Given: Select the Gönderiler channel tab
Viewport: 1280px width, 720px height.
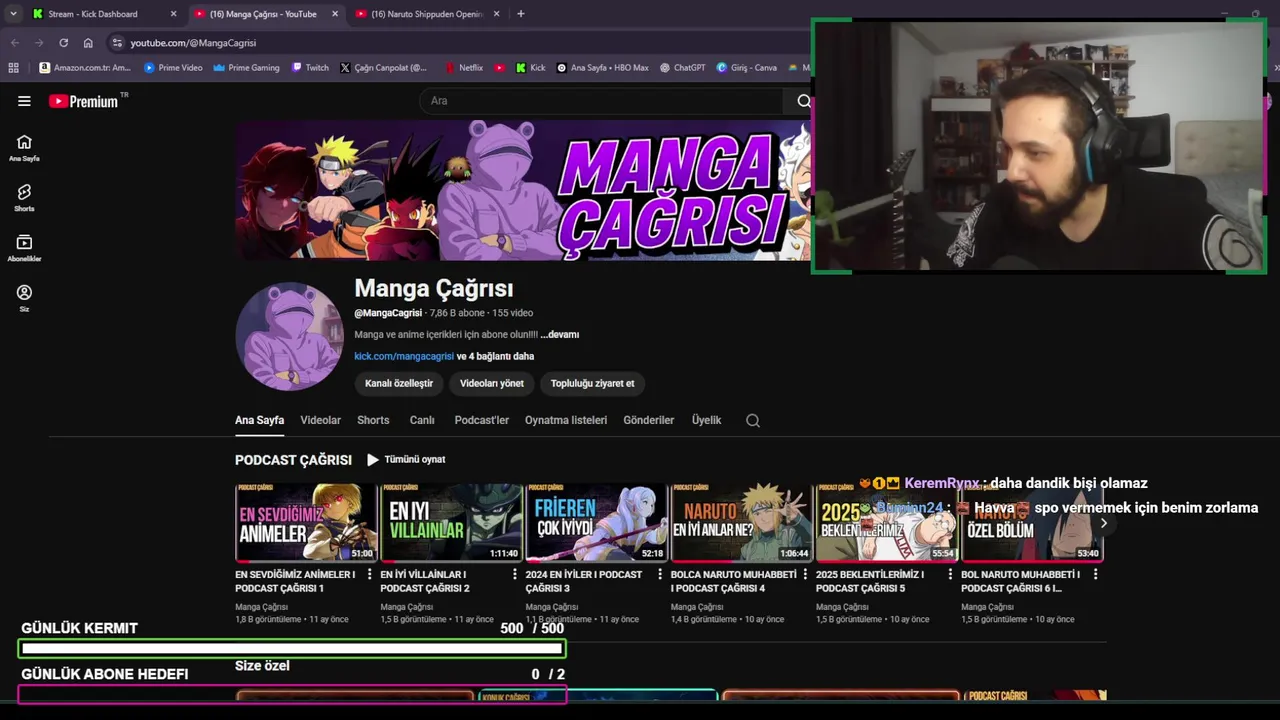Looking at the screenshot, I should [x=649, y=421].
